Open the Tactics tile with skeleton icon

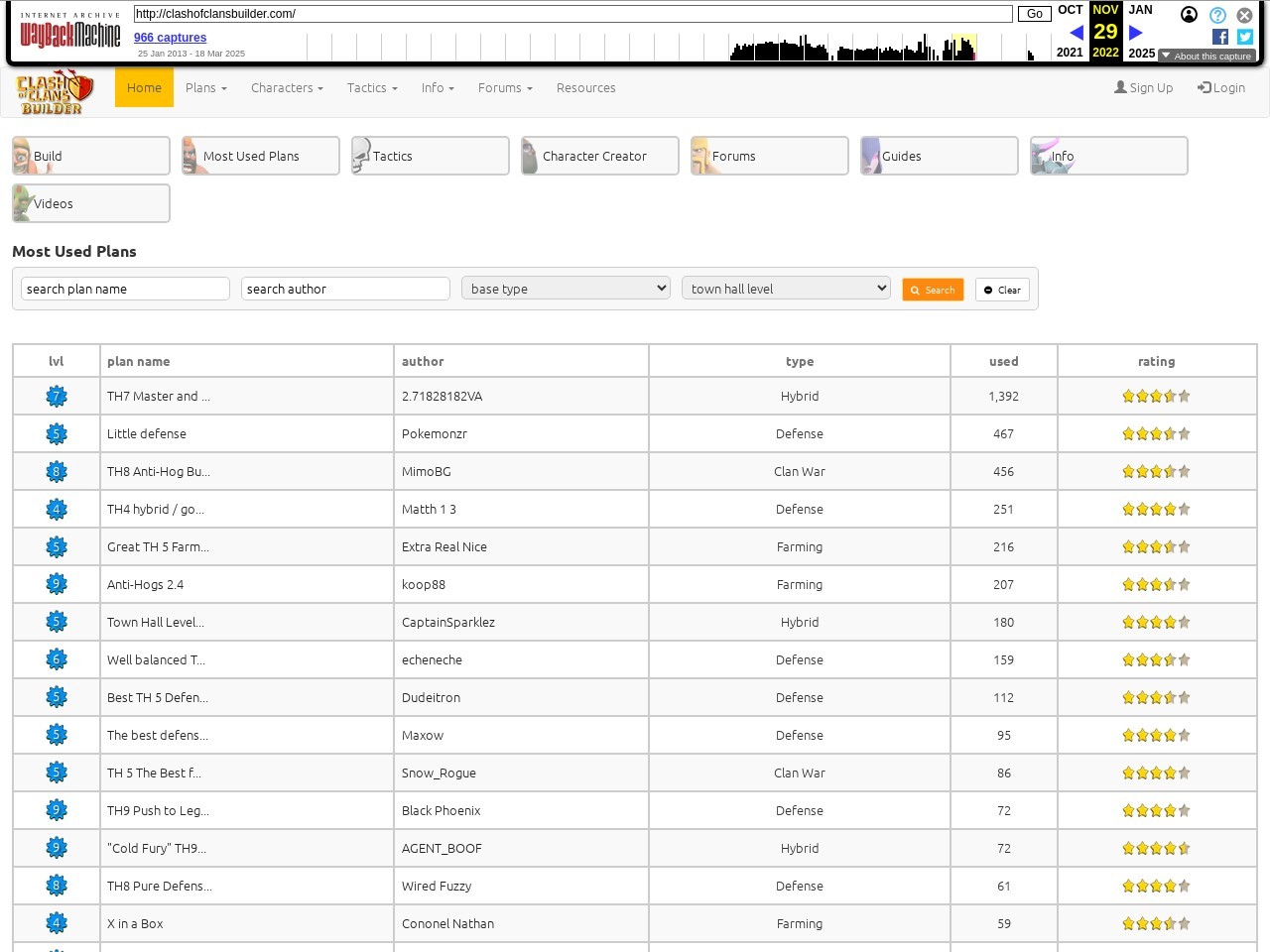click(431, 156)
